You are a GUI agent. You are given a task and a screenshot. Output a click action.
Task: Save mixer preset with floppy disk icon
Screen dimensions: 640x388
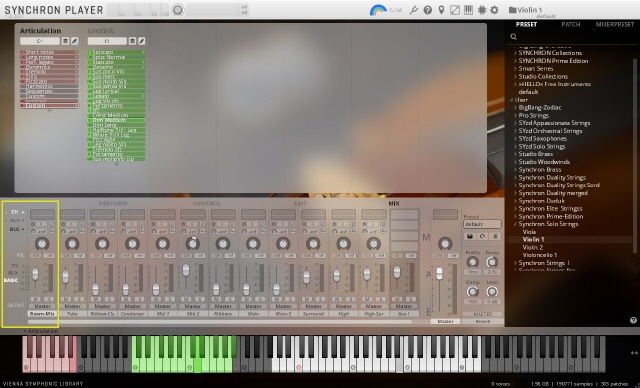pyautogui.click(x=470, y=236)
